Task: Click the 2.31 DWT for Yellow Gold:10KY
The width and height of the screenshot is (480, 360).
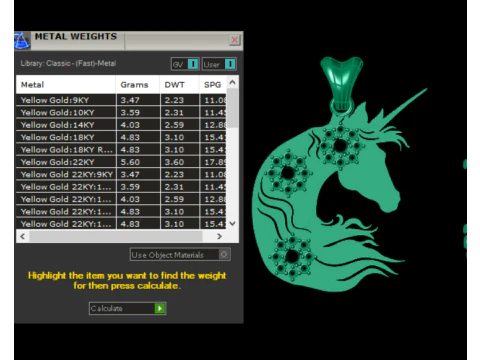Action: [x=174, y=112]
